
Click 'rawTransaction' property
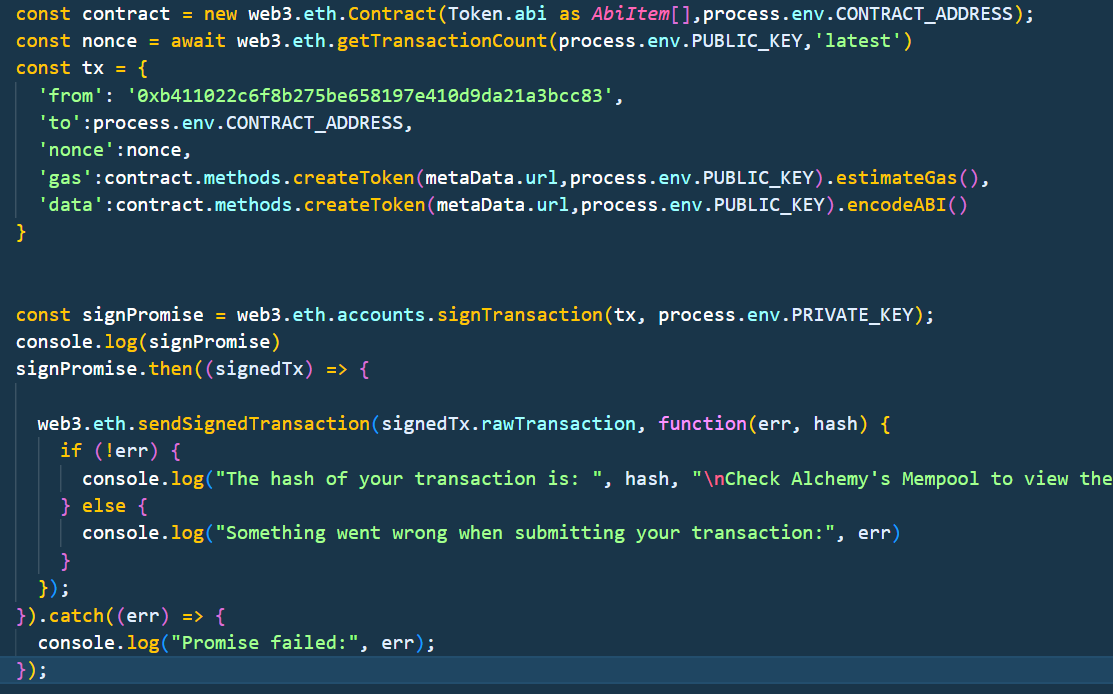(559, 424)
